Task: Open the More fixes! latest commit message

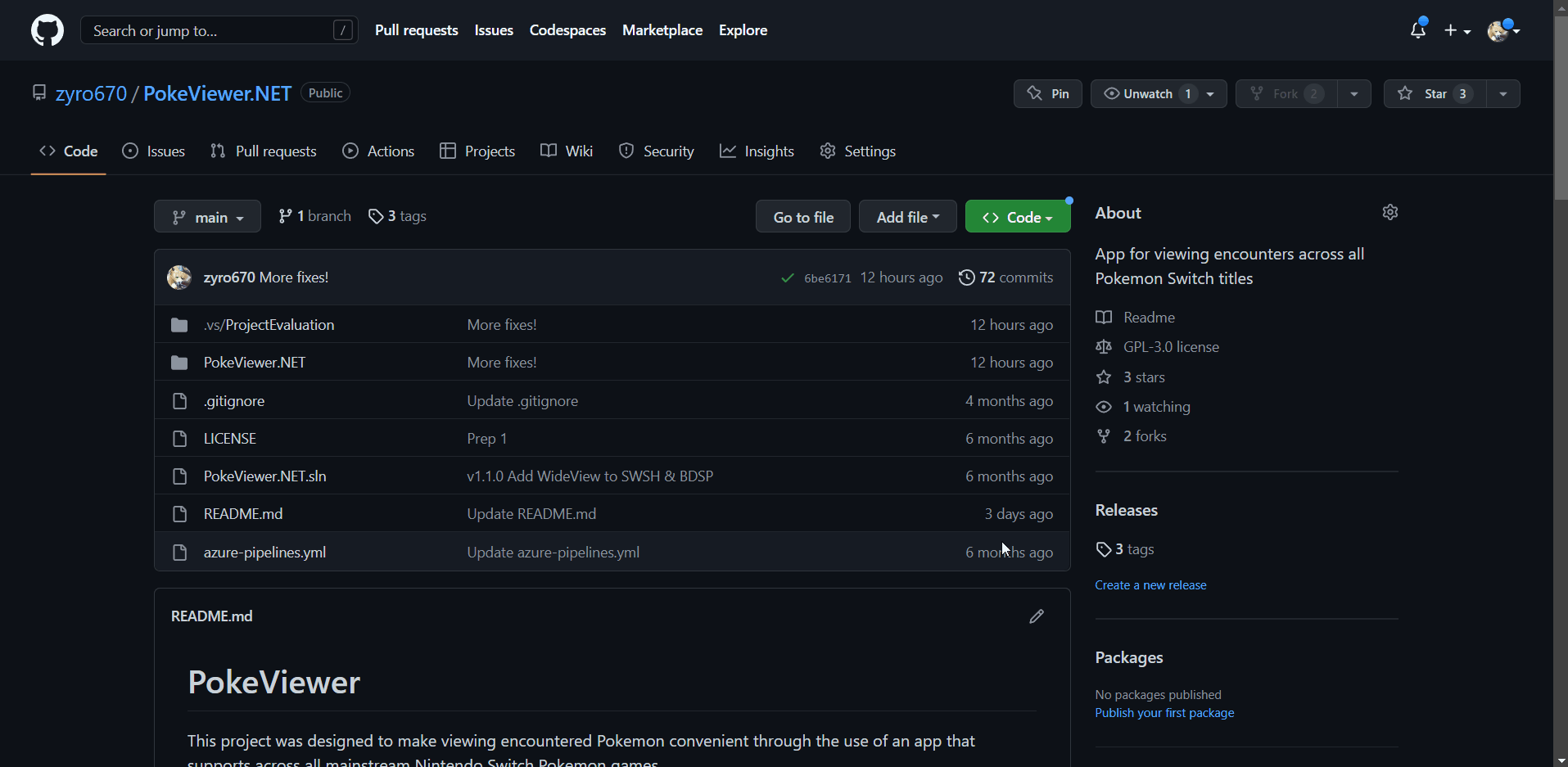Action: 294,277
